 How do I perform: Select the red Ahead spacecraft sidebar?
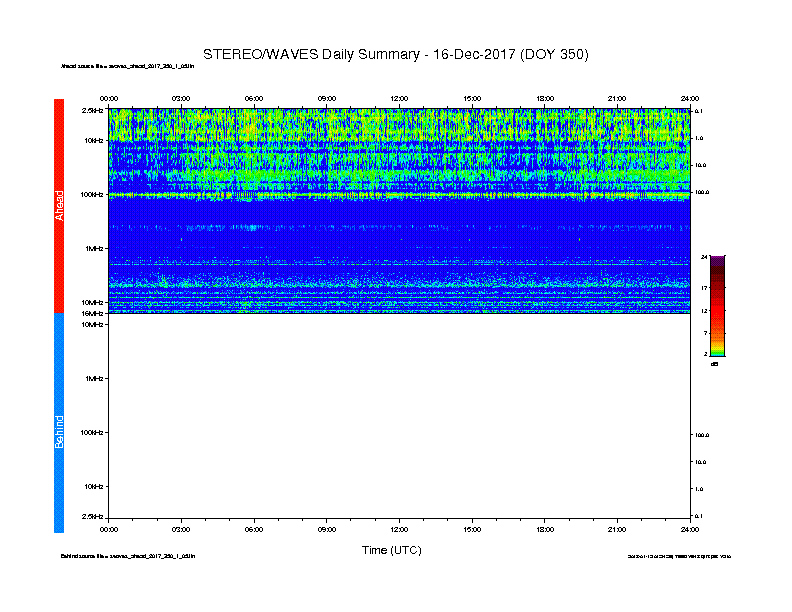tap(59, 206)
